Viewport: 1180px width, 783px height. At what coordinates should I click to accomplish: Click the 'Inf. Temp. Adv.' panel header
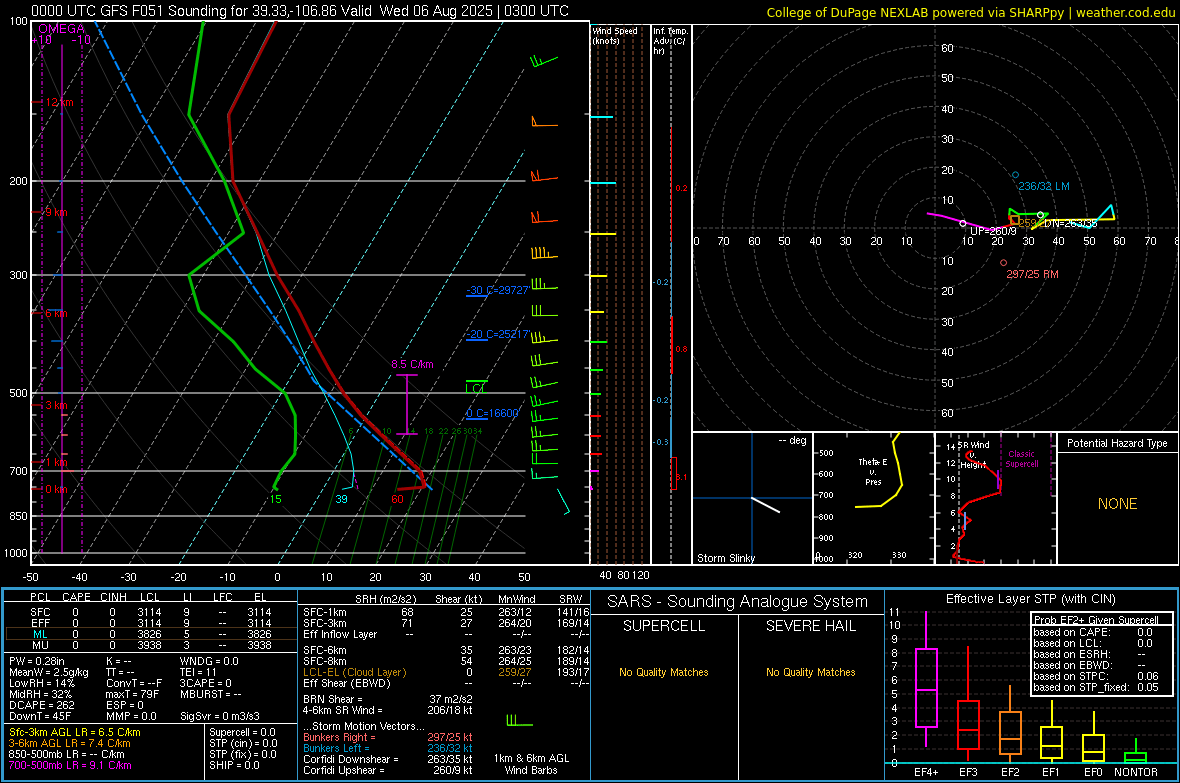coord(670,41)
